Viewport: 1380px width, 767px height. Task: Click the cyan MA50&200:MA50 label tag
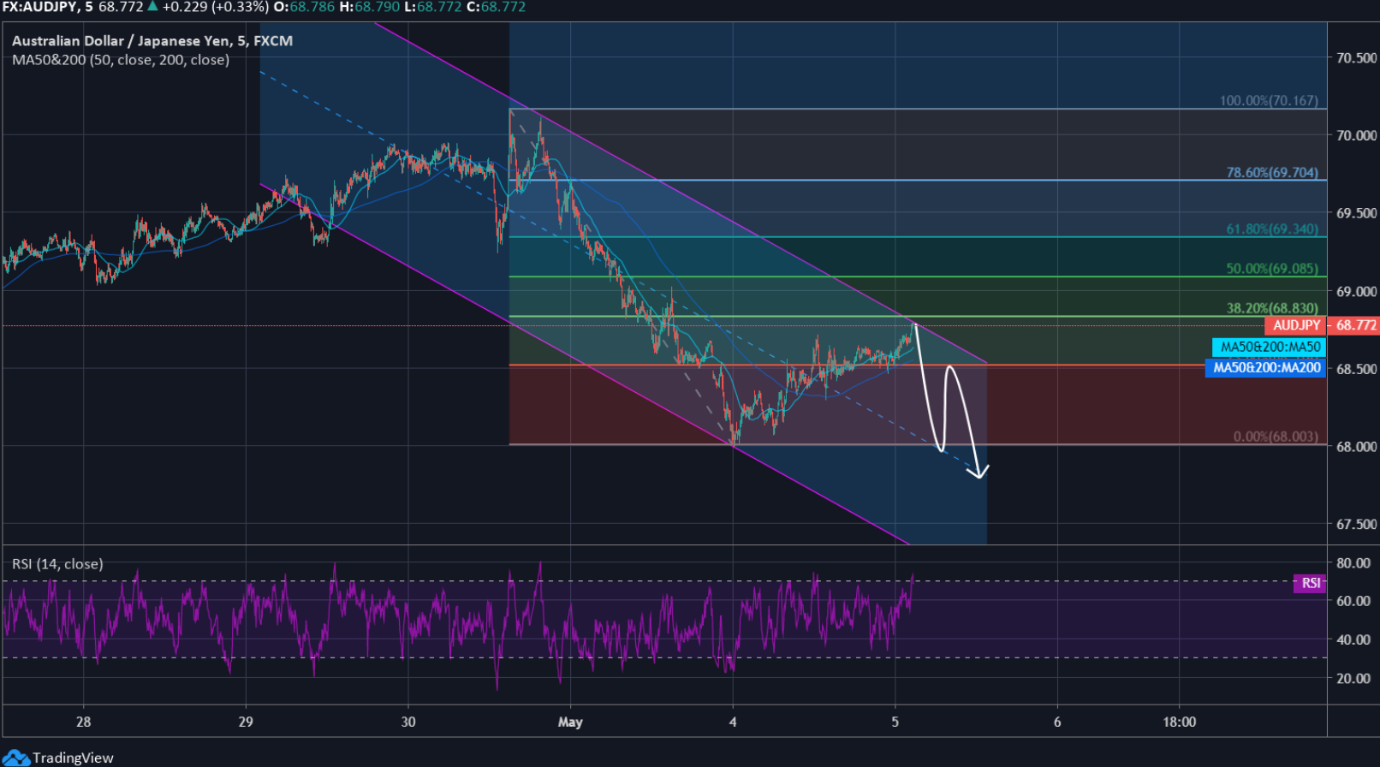pyautogui.click(x=1269, y=347)
